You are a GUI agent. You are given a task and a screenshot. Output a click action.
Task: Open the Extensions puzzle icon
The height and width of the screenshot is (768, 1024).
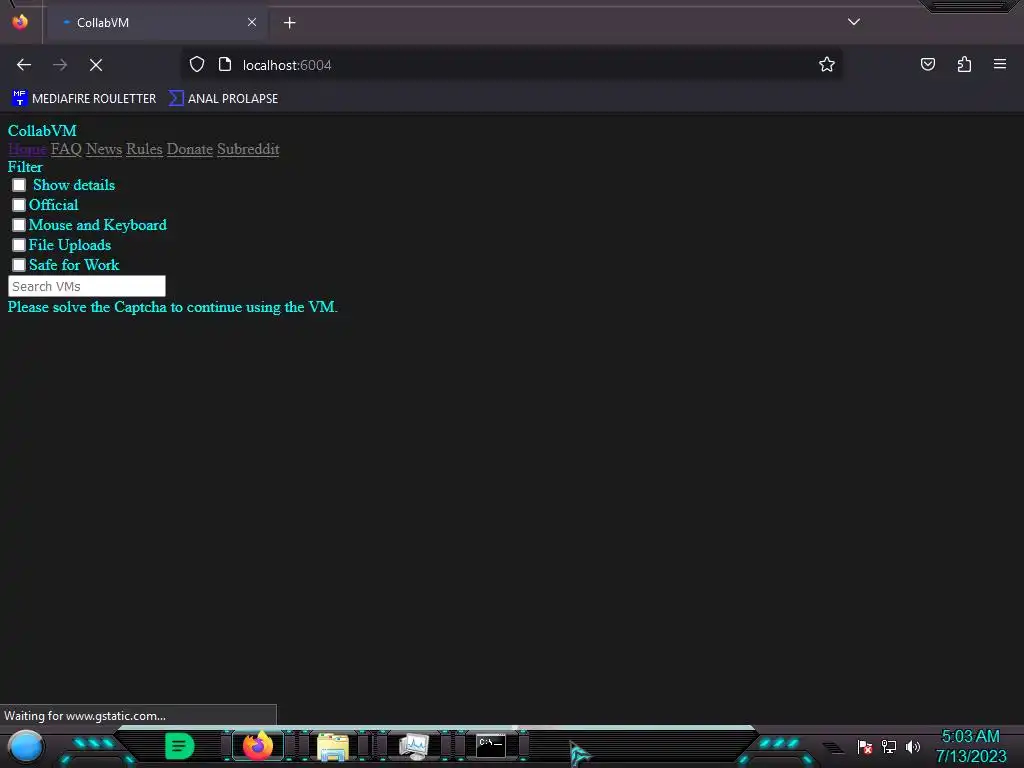(x=964, y=64)
